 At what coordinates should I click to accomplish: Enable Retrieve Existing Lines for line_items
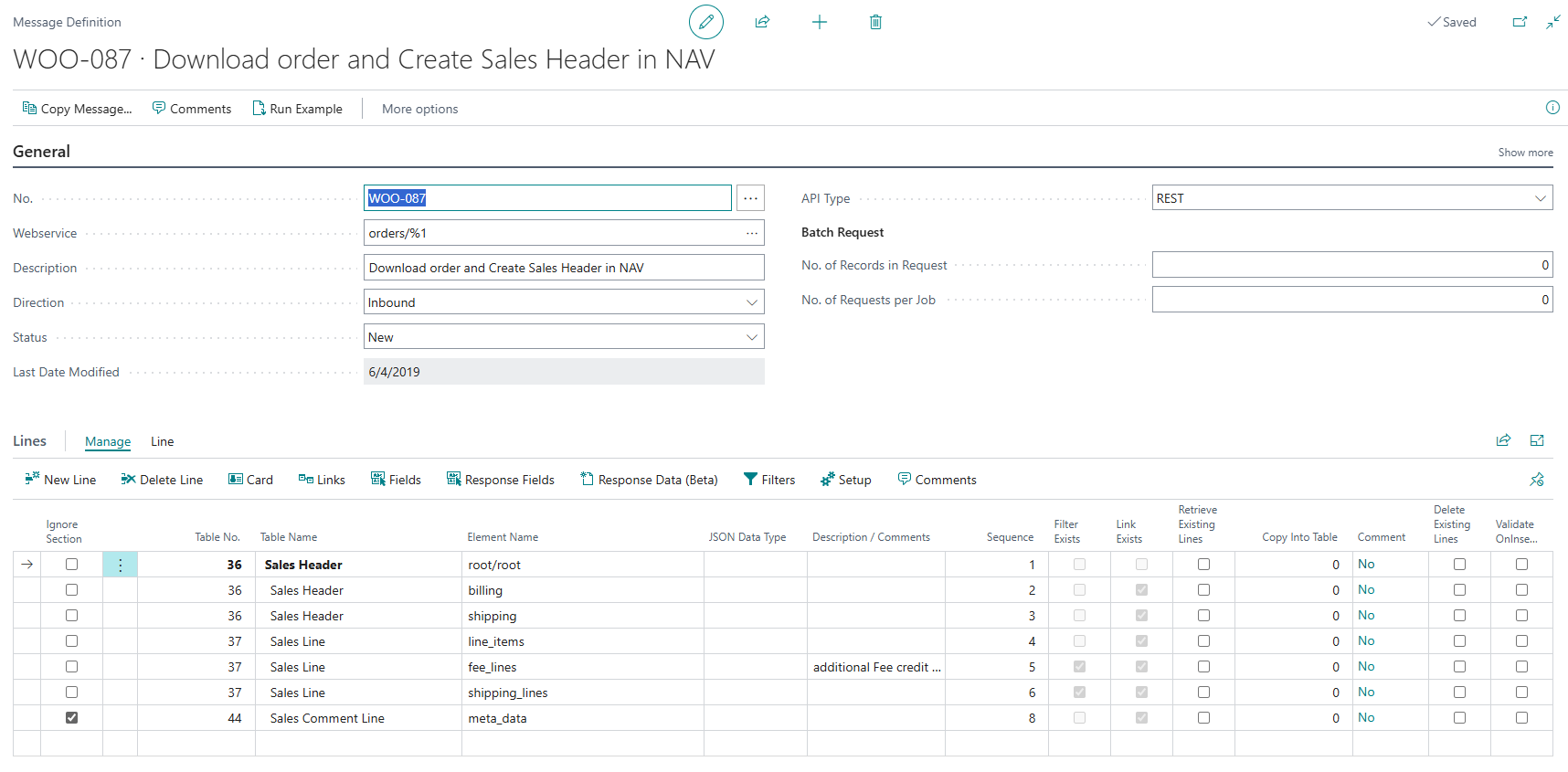click(x=1203, y=641)
